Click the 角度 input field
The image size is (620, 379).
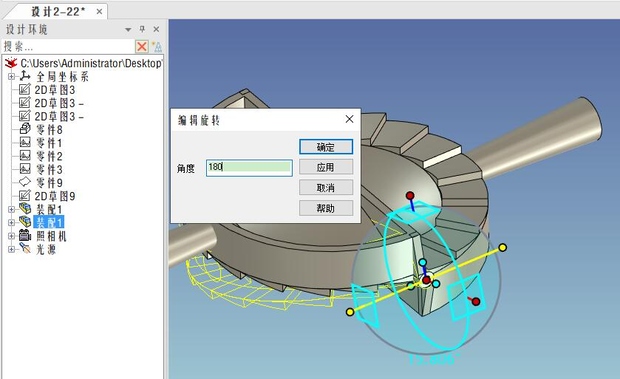pos(249,168)
